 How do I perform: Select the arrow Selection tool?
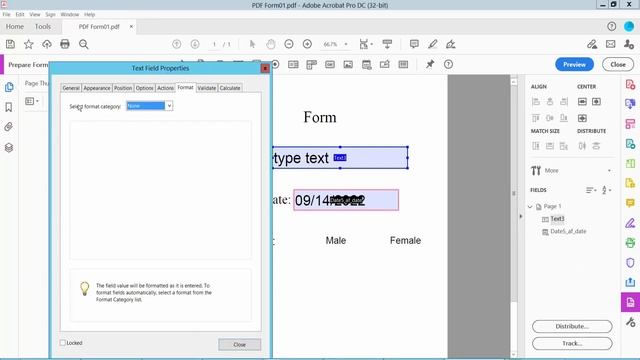pyautogui.click(x=252, y=44)
